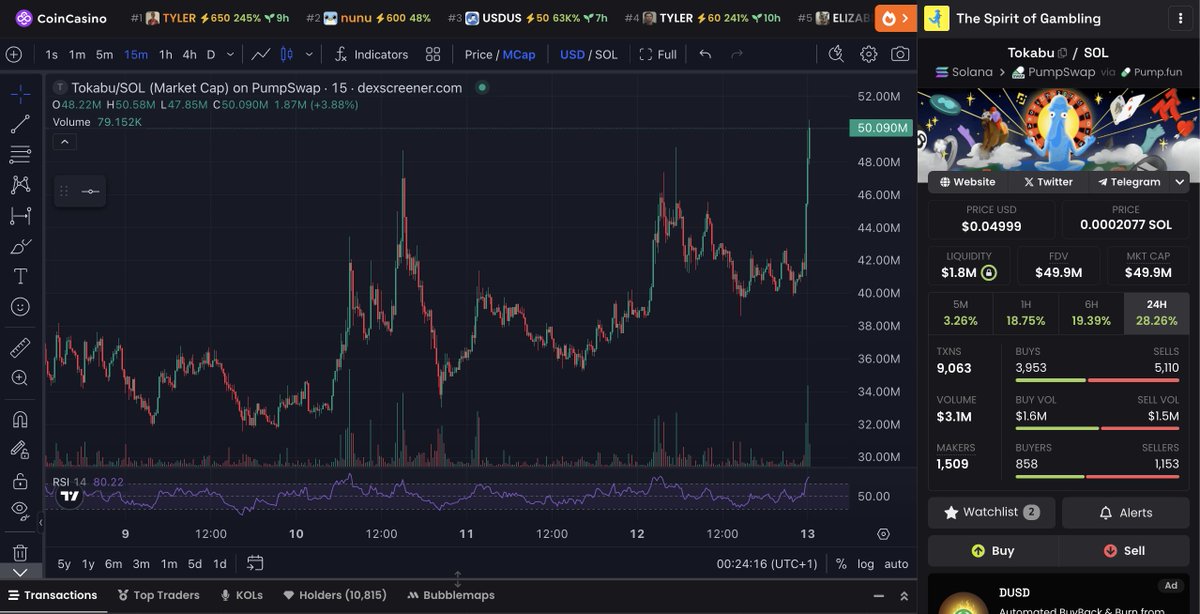This screenshot has height=614, width=1200.
Task: Select the 5m timeframe
Action: pos(104,54)
